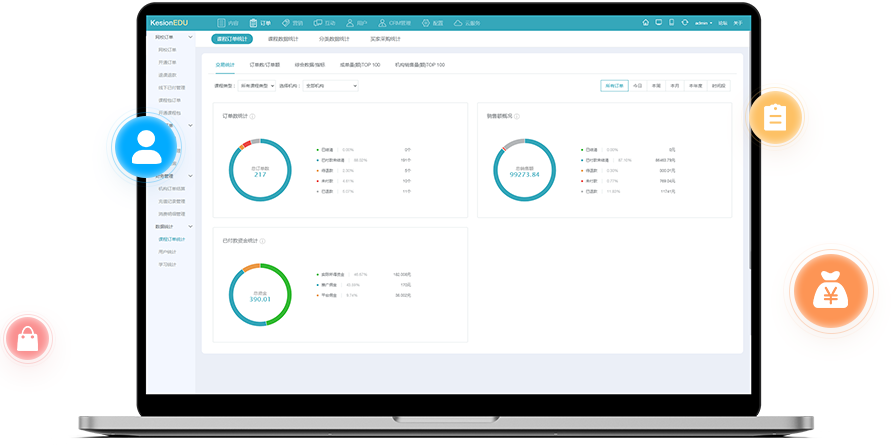Click the 营销 marketing tag icon
The image size is (891, 445).
tap(286, 22)
